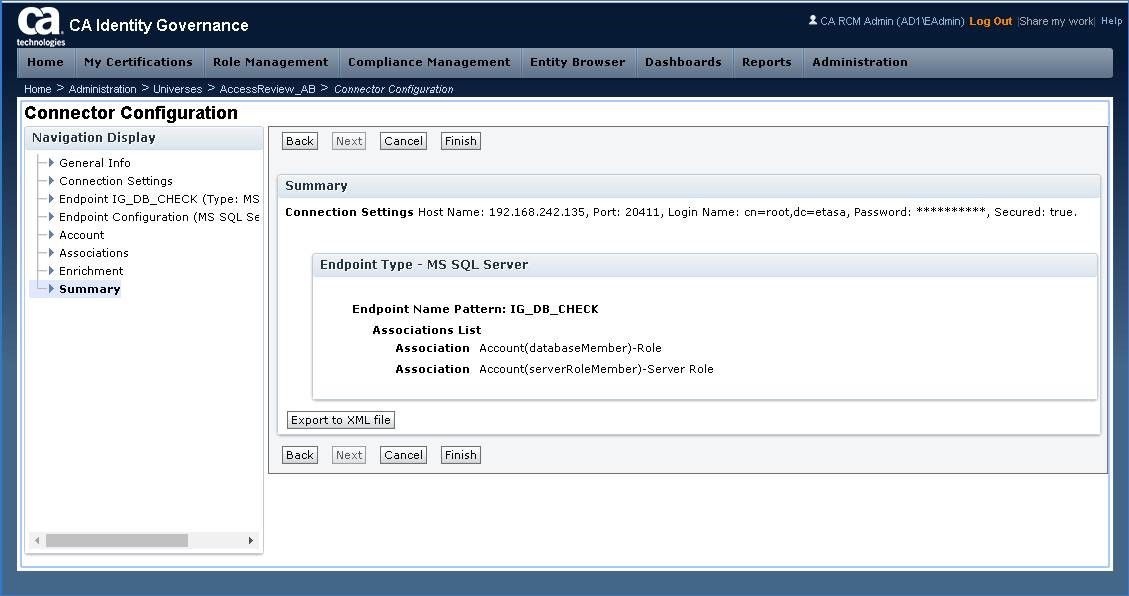Viewport: 1129px width, 596px height.
Task: Click the top Cancel button
Action: coord(403,141)
